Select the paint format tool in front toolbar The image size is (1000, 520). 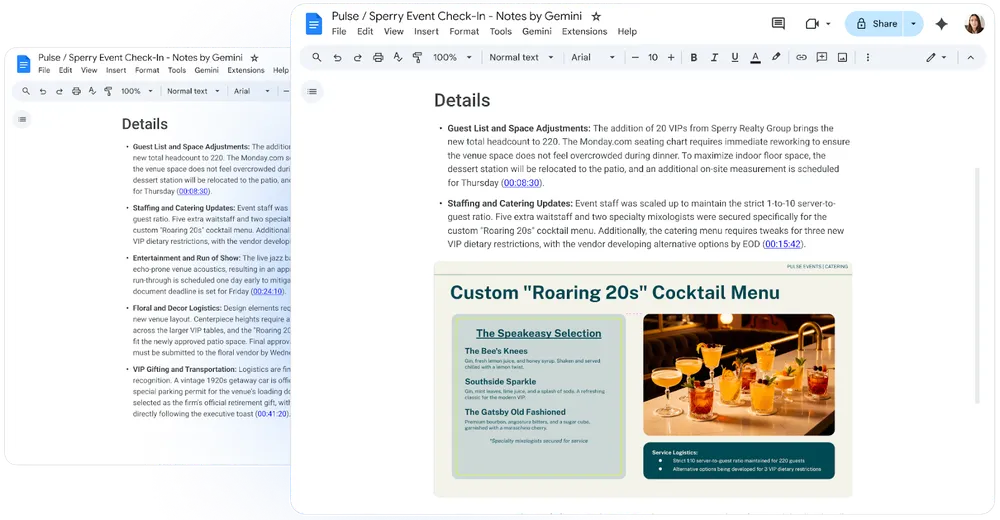[x=417, y=57]
